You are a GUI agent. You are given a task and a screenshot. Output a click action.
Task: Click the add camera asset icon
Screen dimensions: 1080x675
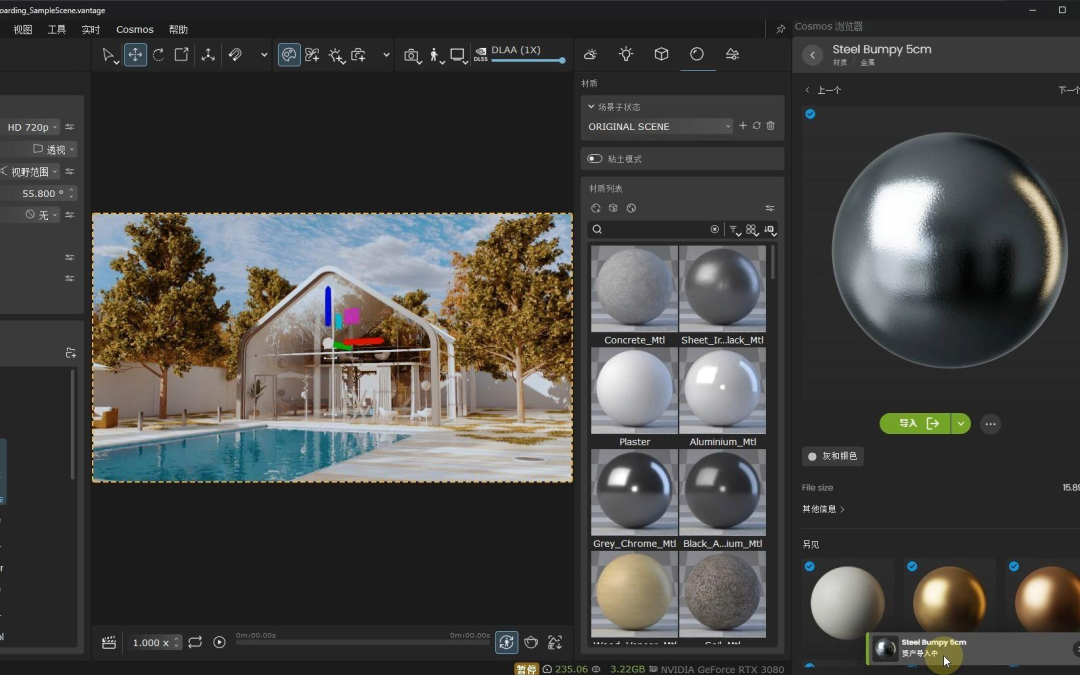(x=358, y=55)
